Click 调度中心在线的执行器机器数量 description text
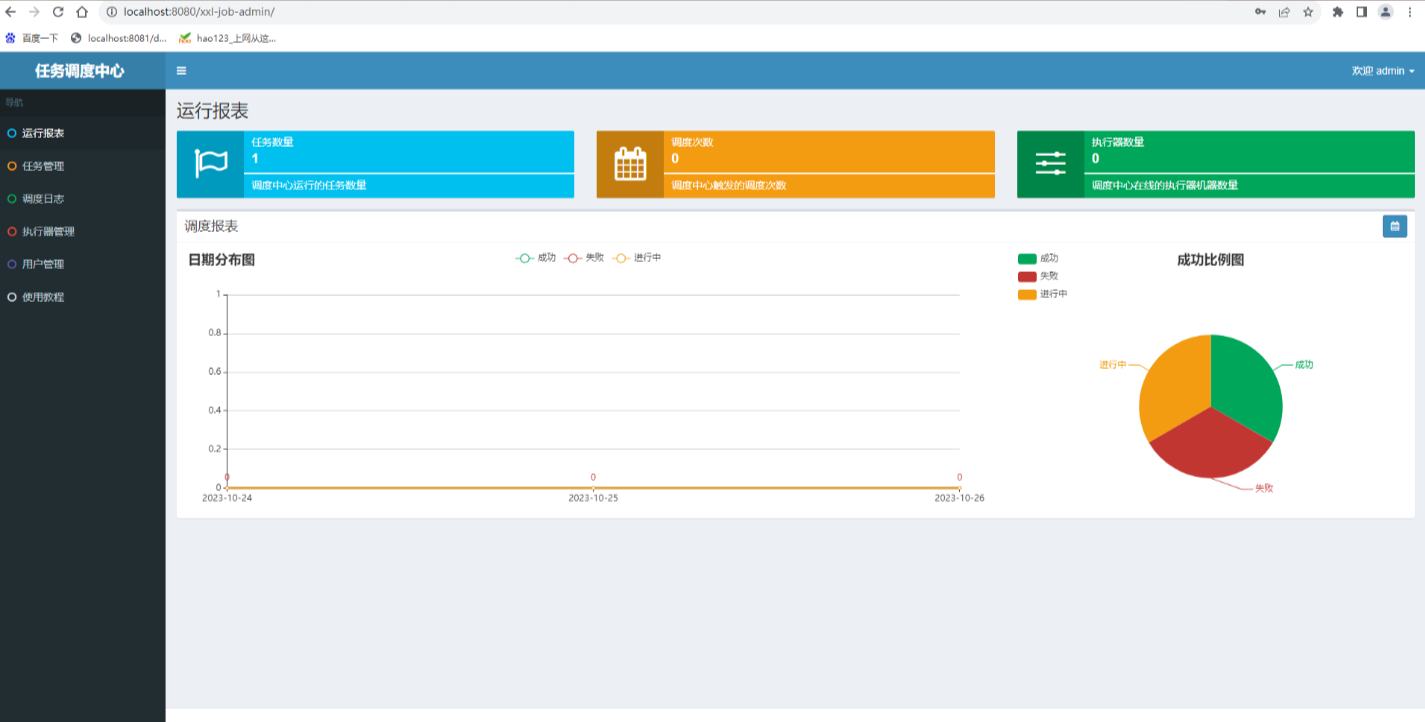This screenshot has width=1425, height=722. point(1165,185)
